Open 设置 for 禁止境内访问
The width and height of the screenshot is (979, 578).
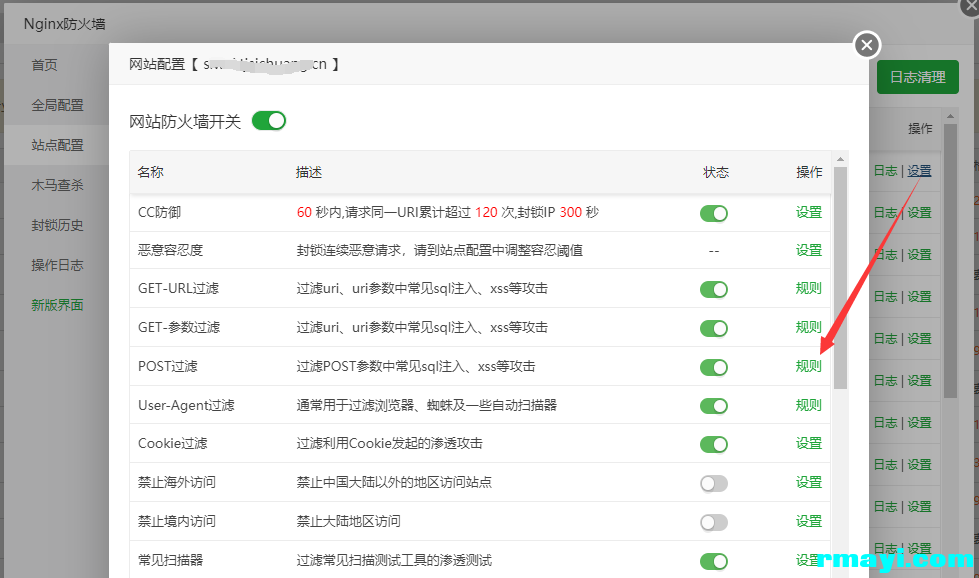pyautogui.click(x=809, y=521)
